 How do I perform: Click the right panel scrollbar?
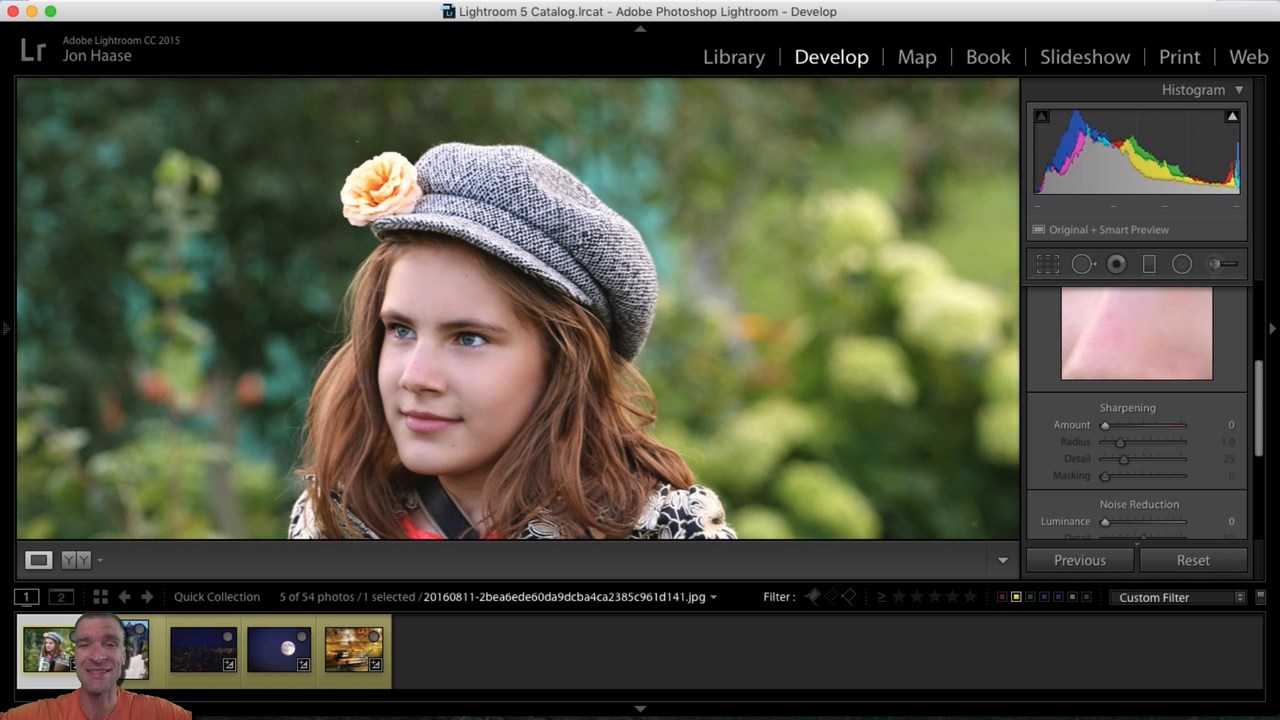click(x=1258, y=408)
